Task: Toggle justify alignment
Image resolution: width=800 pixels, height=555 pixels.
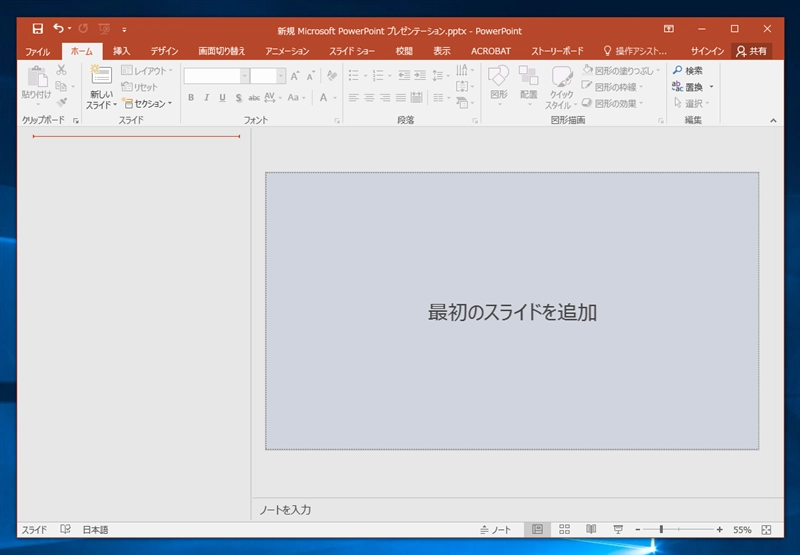Action: 401,97
